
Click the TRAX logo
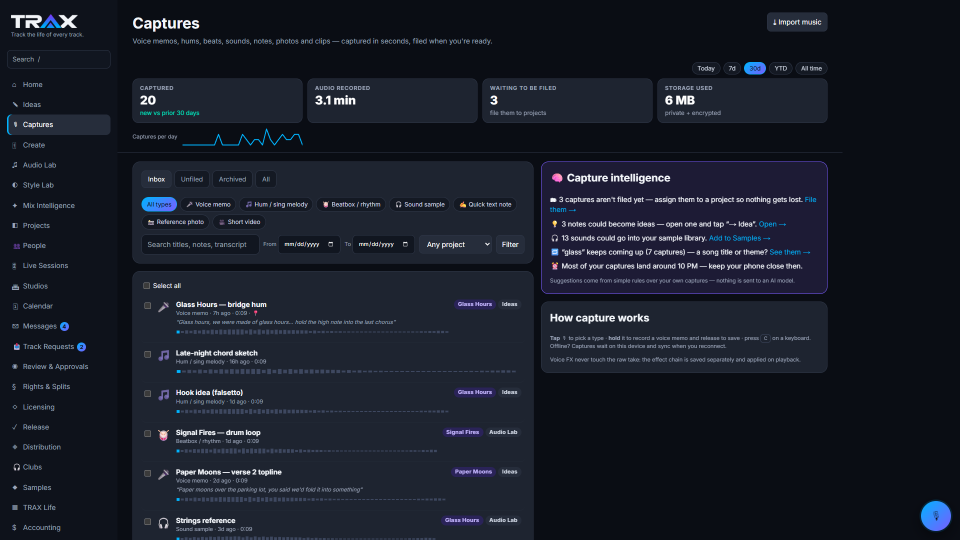click(44, 22)
